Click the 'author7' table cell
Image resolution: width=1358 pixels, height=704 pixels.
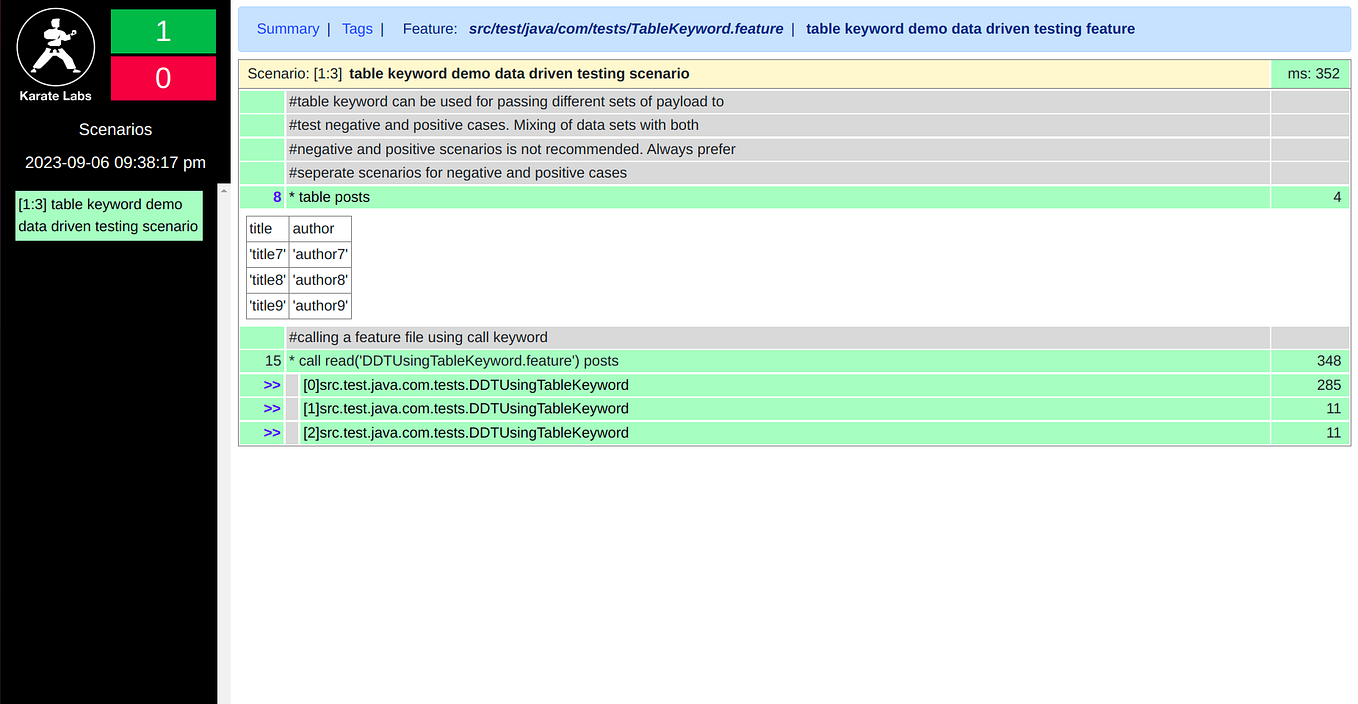pos(320,254)
